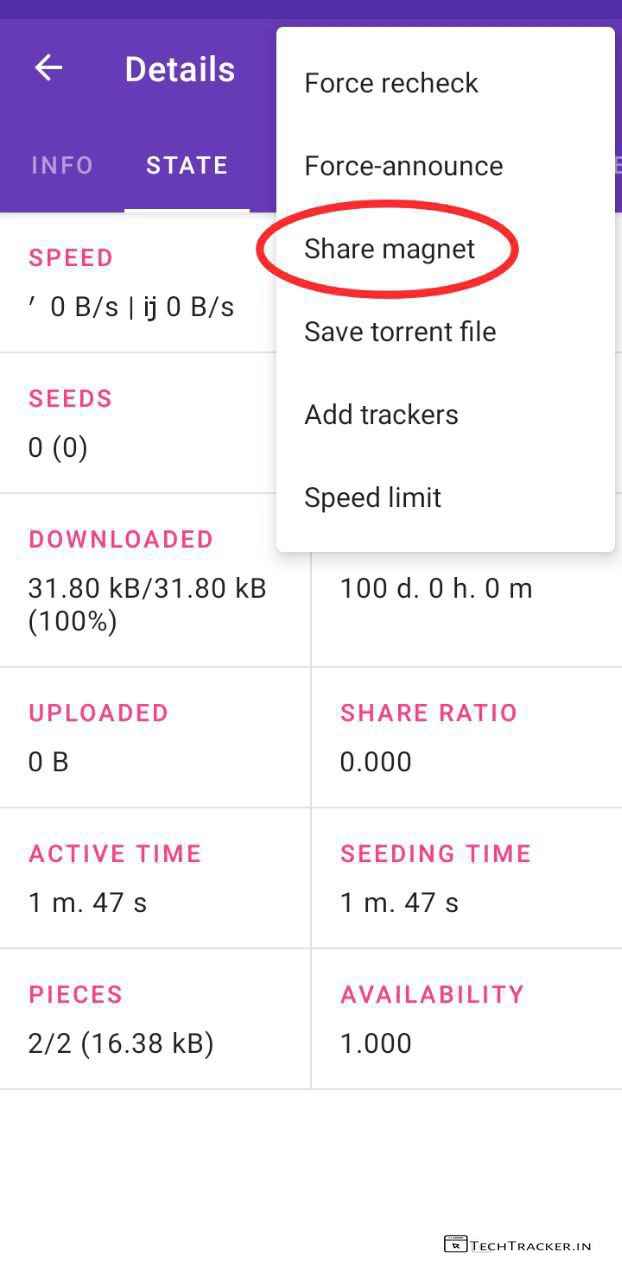Select the Force-announce menu option
The width and height of the screenshot is (622, 1280).
pyautogui.click(x=403, y=166)
